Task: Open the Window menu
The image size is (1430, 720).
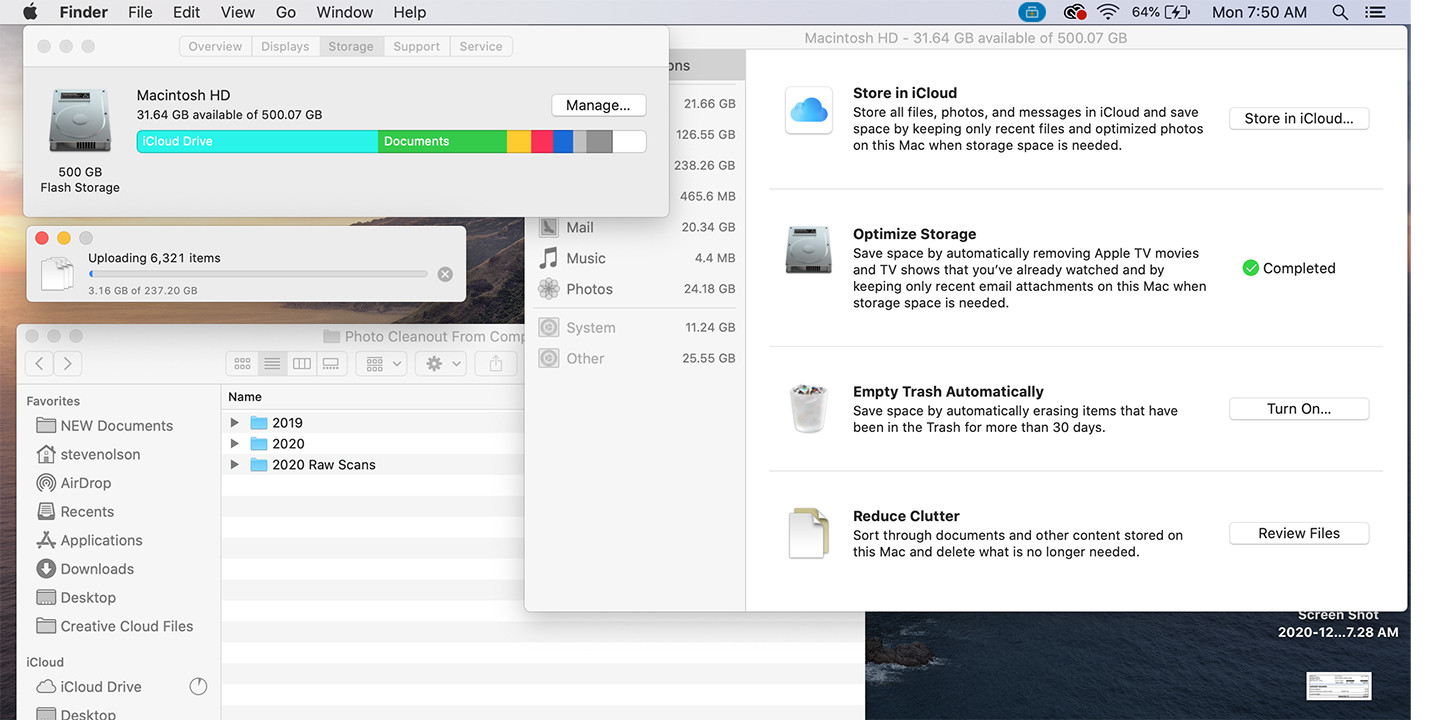Action: 344,12
